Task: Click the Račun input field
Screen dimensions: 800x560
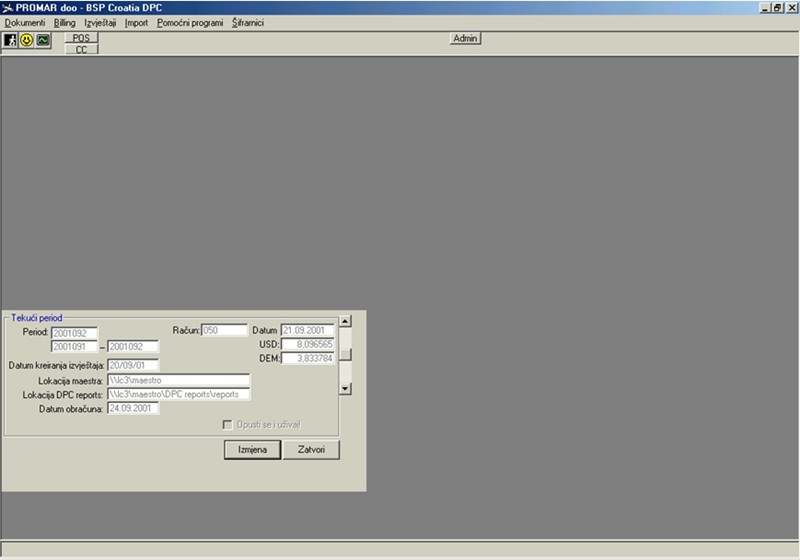Action: [224, 330]
